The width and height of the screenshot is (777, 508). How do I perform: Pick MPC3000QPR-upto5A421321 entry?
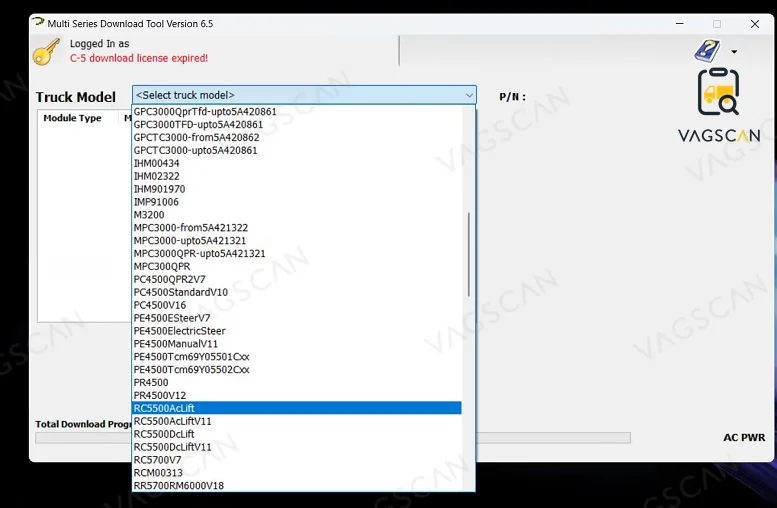coord(297,253)
